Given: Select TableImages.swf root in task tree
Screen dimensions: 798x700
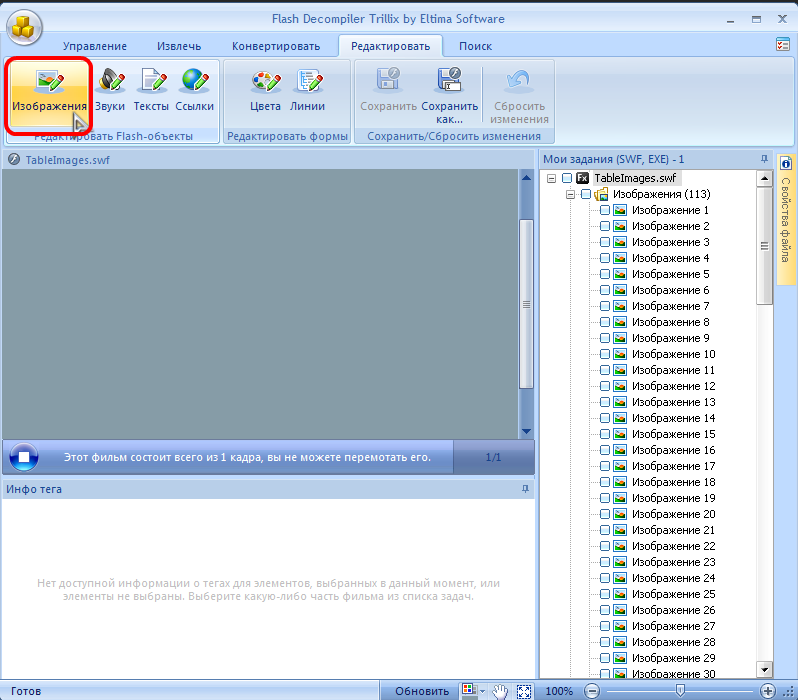Looking at the screenshot, I should 635,178.
